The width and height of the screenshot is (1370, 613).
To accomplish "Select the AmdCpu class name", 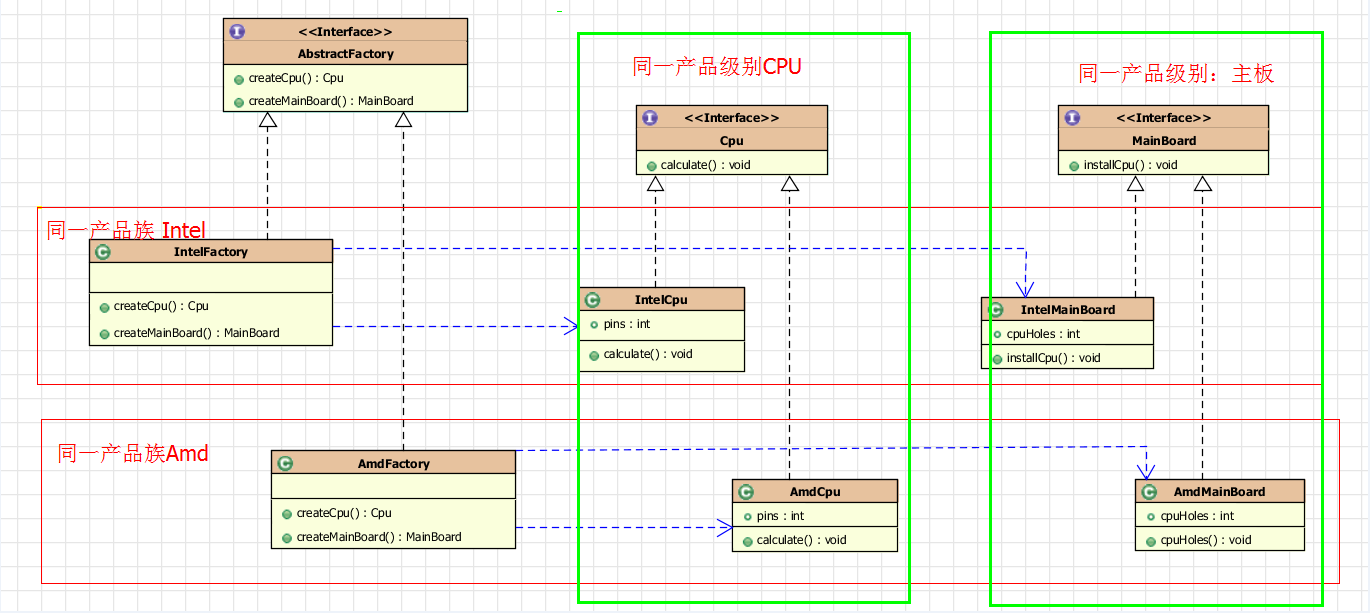I will 815,492.
